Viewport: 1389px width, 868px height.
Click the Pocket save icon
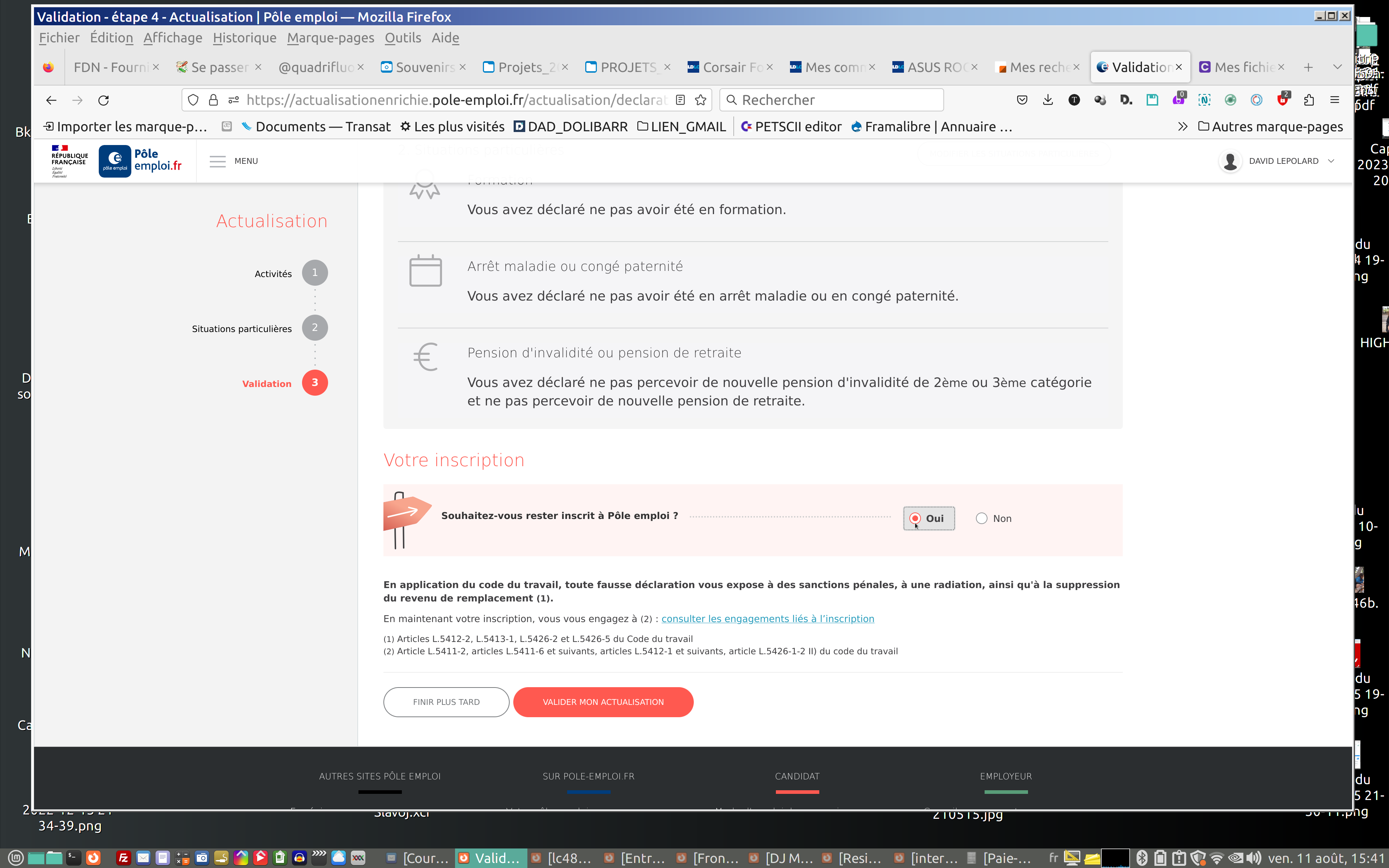(x=1021, y=101)
